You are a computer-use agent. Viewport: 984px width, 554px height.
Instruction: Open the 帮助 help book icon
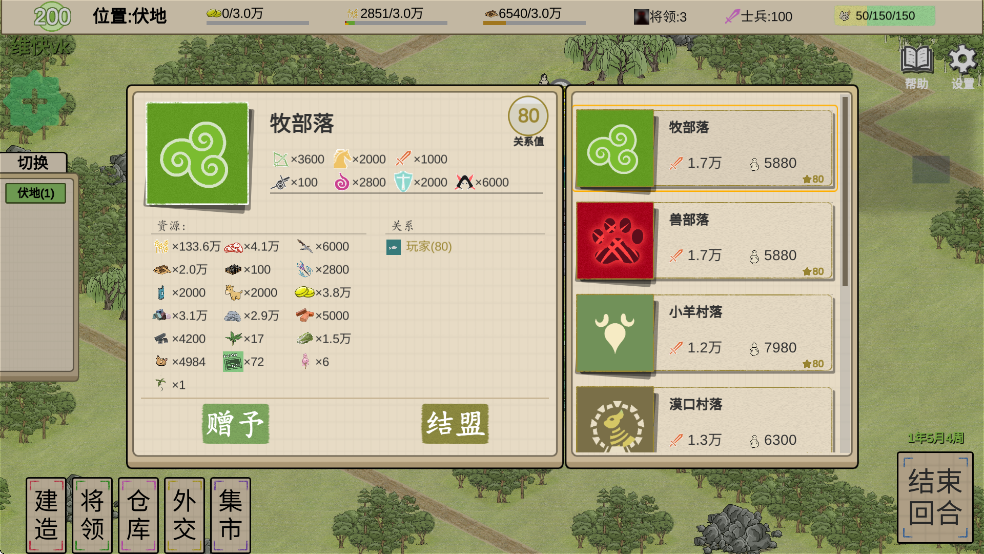click(x=916, y=61)
